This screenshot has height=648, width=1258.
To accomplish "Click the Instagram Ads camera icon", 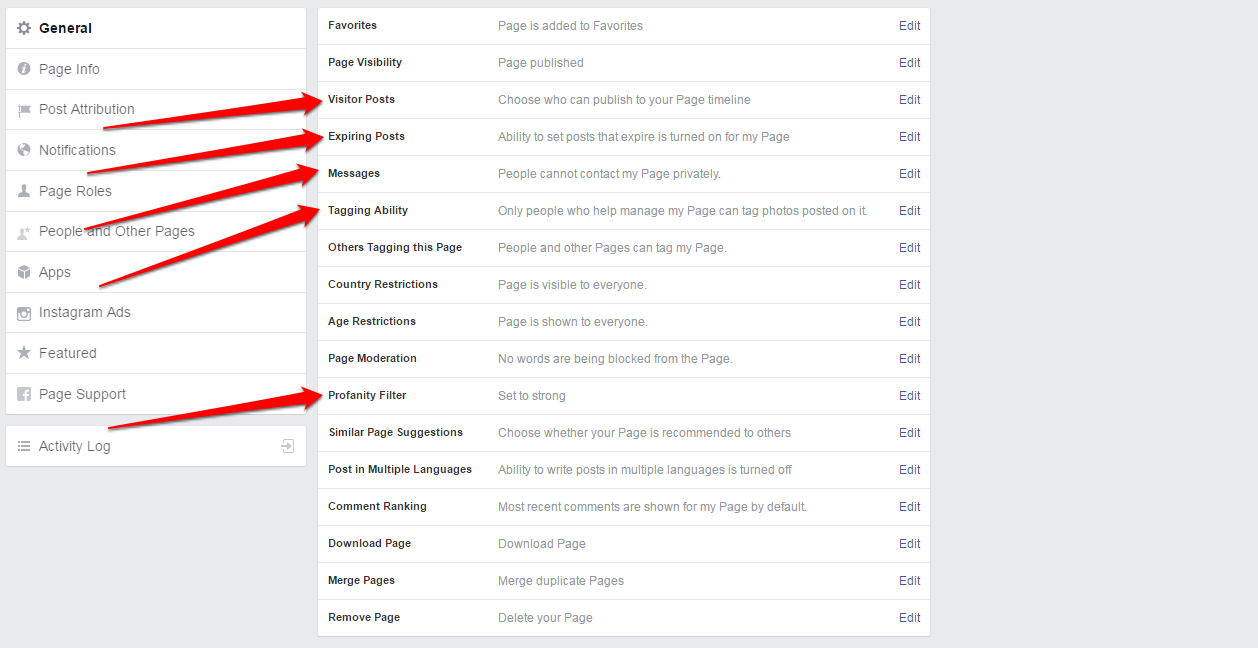I will click(24, 313).
